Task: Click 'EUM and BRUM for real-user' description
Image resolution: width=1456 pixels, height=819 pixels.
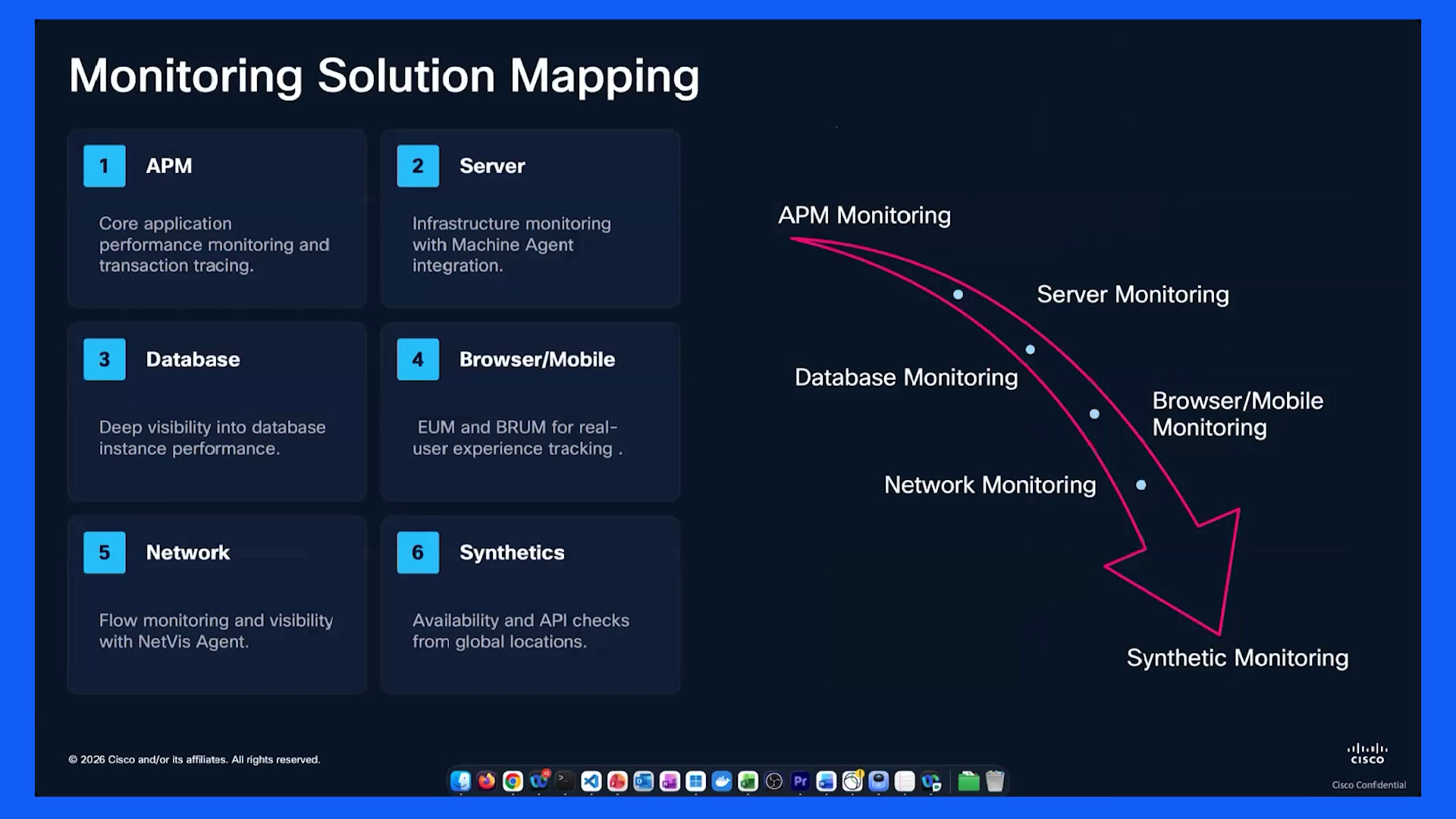Action: [517, 438]
